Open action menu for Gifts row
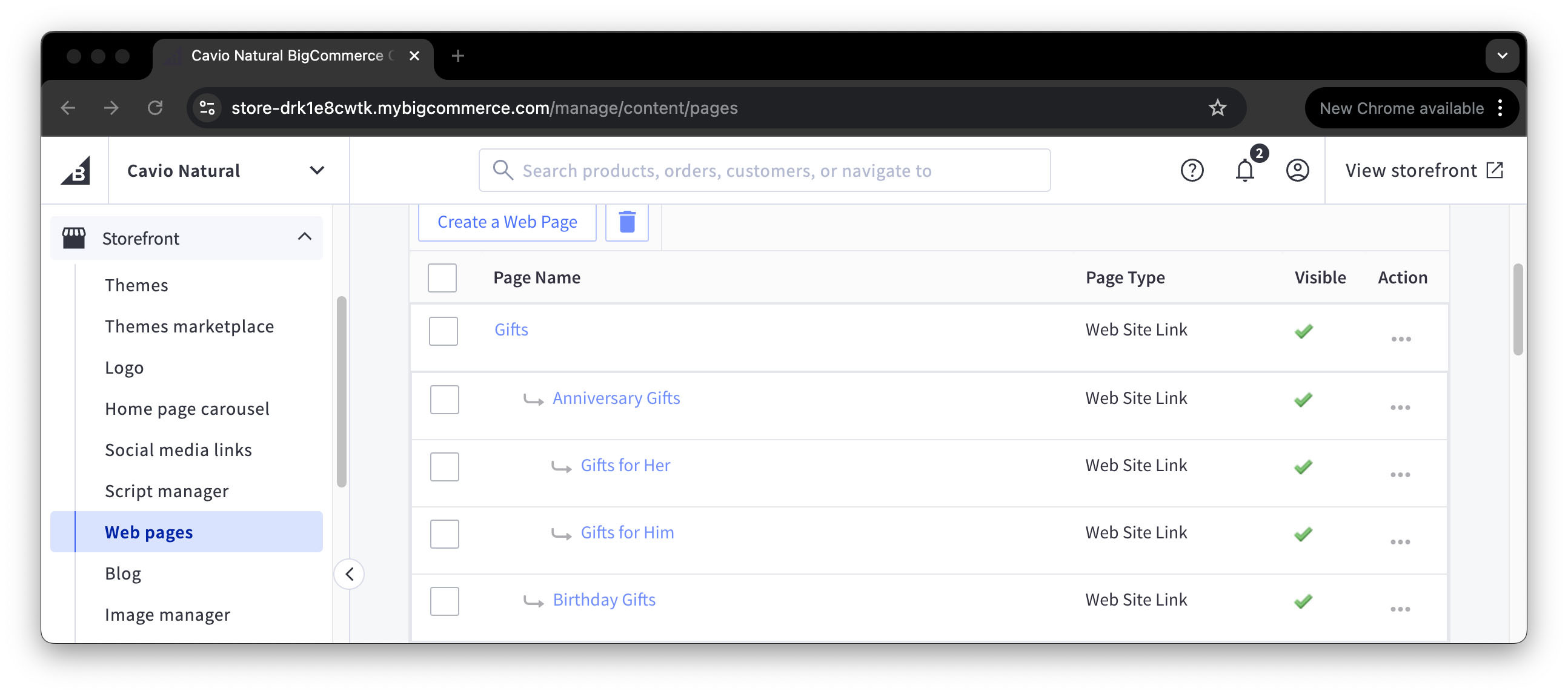 1401,339
